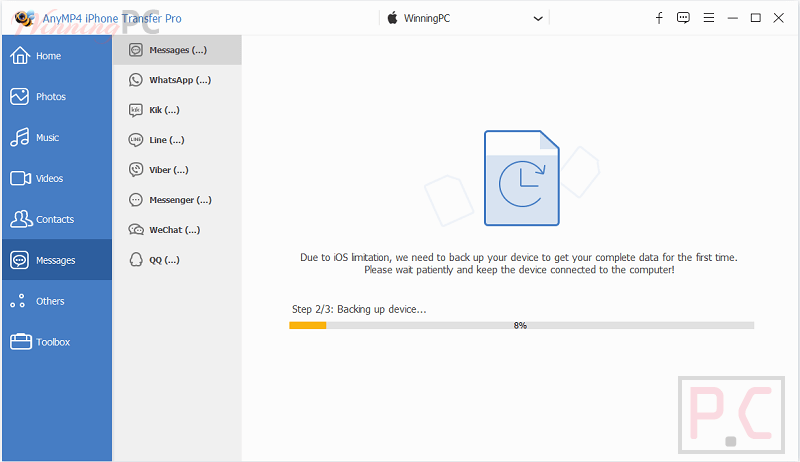Click the 'Due to iOS limitation' message
The image size is (800, 462).
(519, 258)
